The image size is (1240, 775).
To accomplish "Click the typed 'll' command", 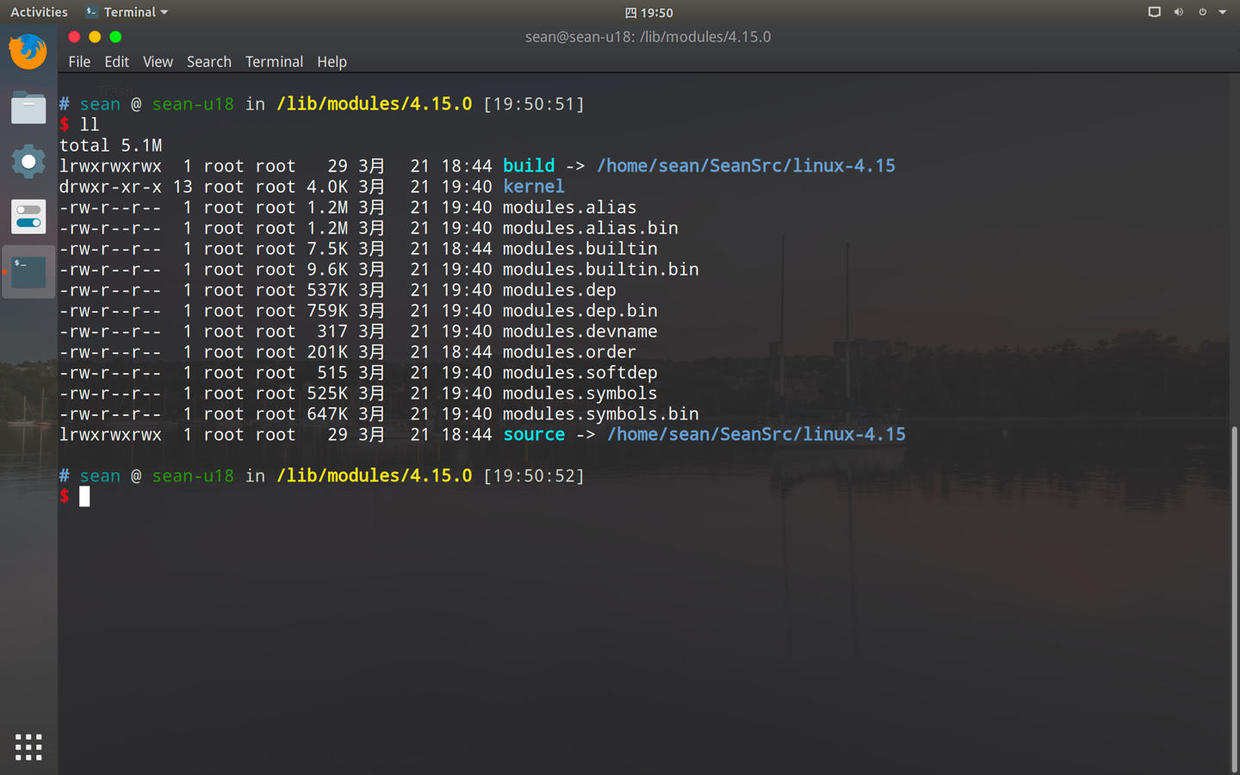I will [90, 124].
